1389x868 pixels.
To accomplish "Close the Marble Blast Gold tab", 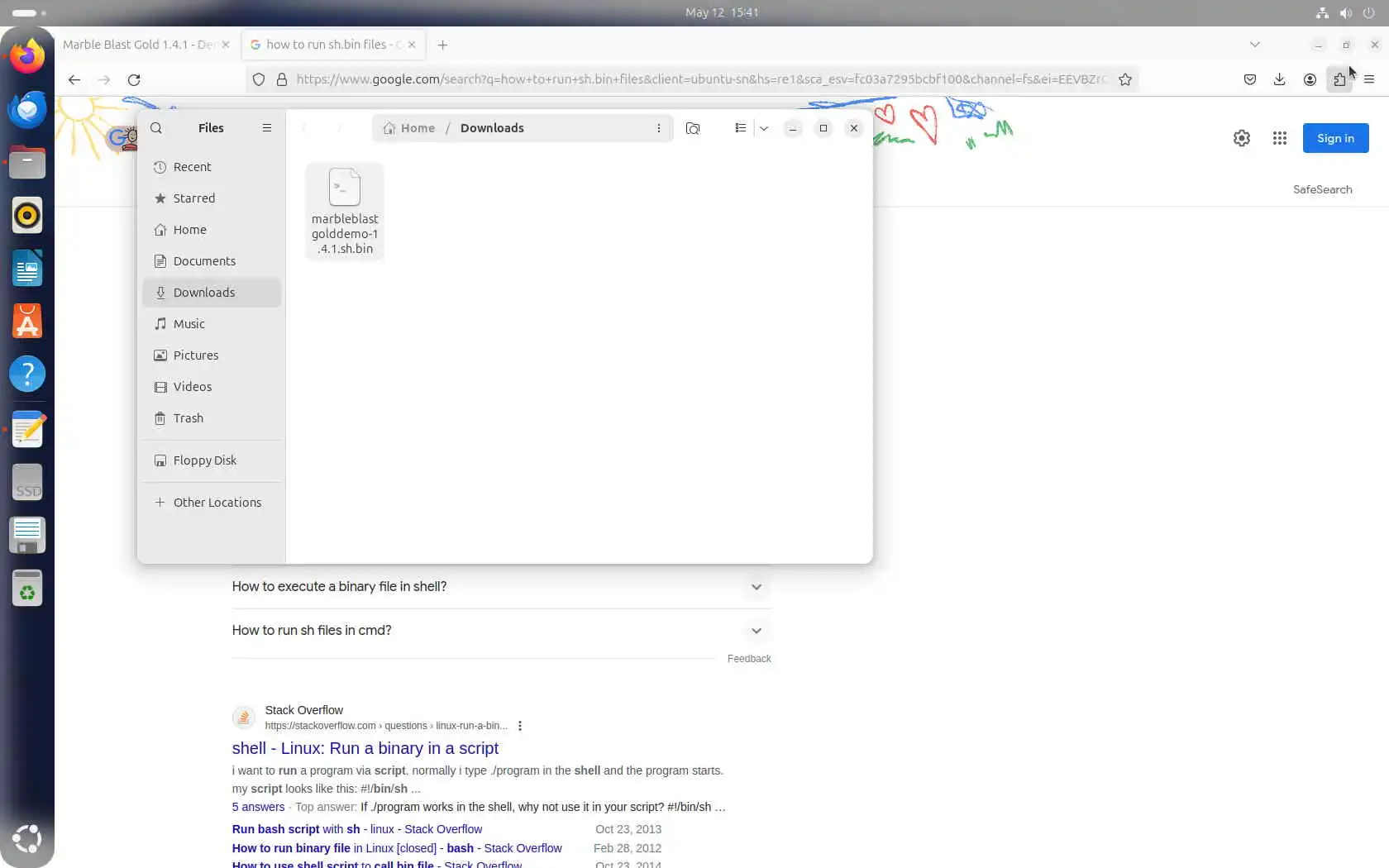I will pos(226,45).
